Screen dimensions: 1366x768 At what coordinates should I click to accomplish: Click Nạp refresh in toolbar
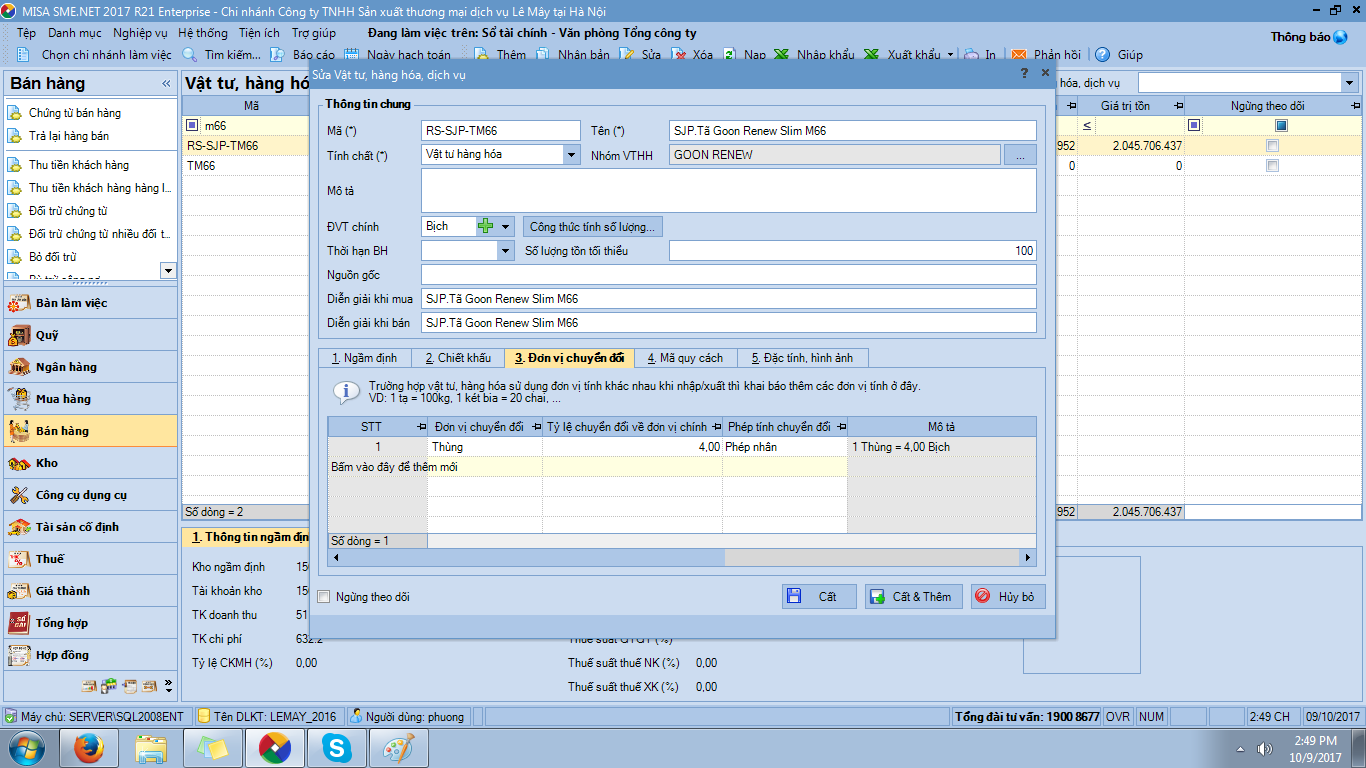pyautogui.click(x=744, y=55)
